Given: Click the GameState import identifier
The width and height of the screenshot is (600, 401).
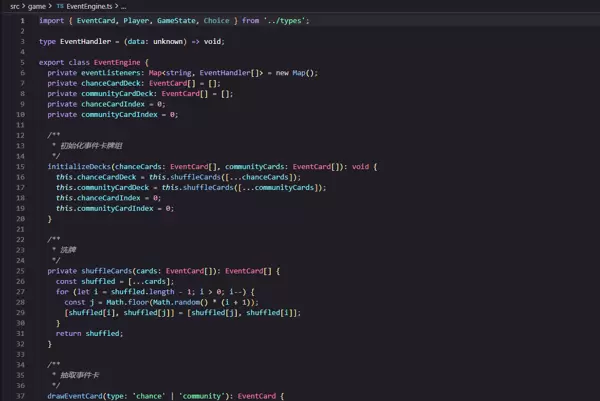Looking at the screenshot, I should pyautogui.click(x=152, y=20).
